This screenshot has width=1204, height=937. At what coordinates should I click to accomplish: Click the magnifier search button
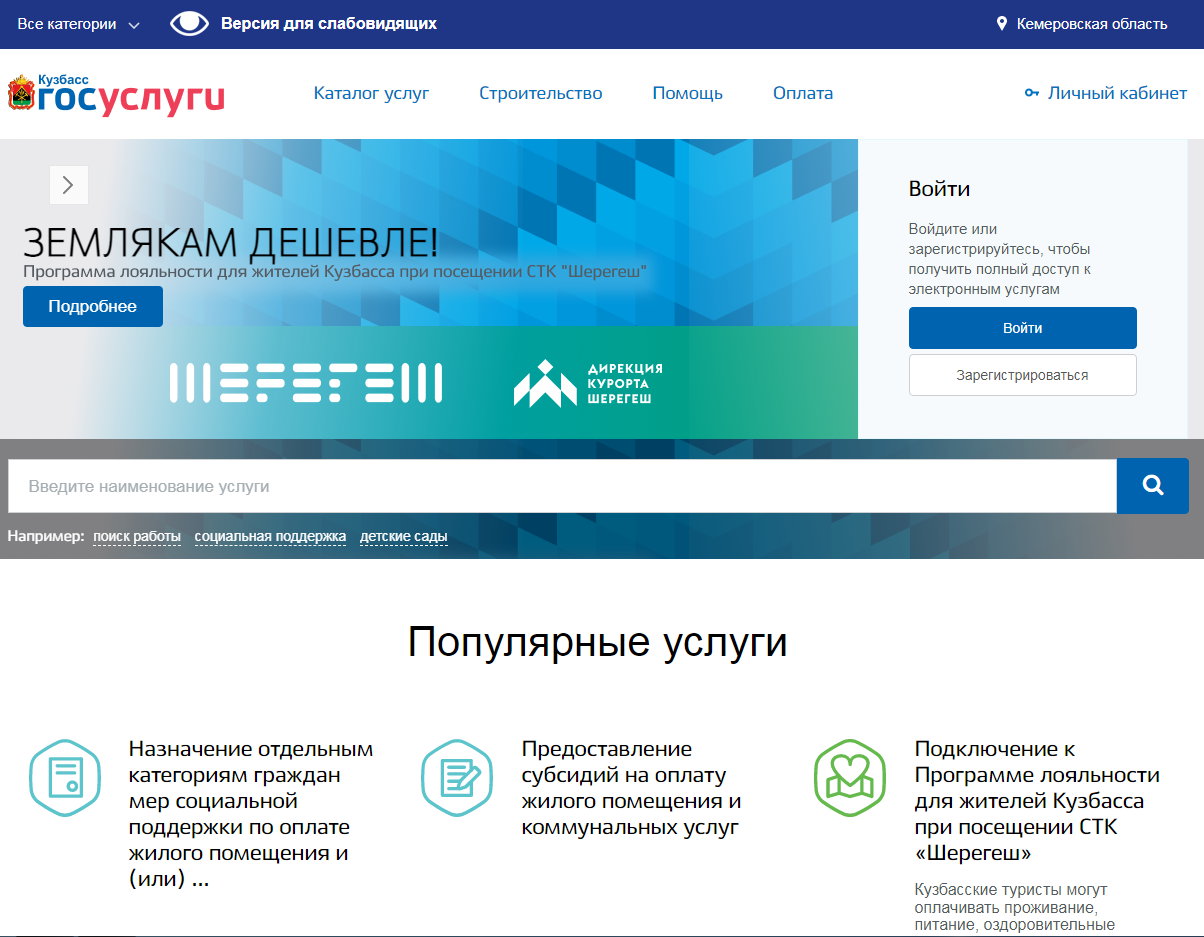[x=1152, y=486]
